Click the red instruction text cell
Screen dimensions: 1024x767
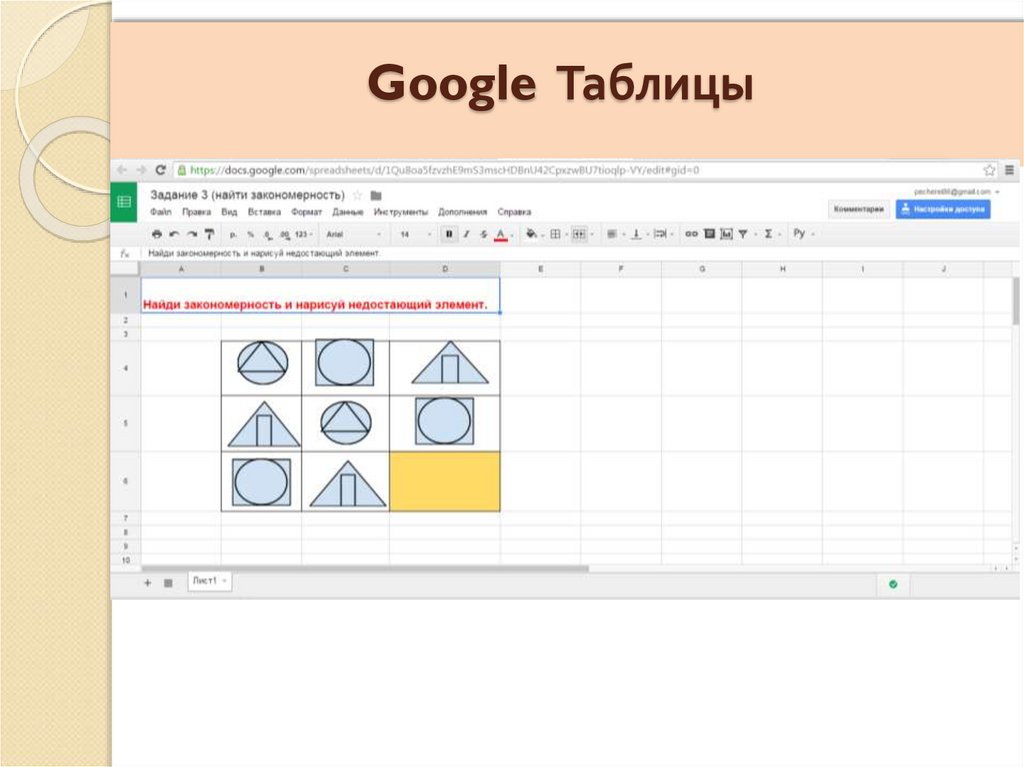pos(321,295)
